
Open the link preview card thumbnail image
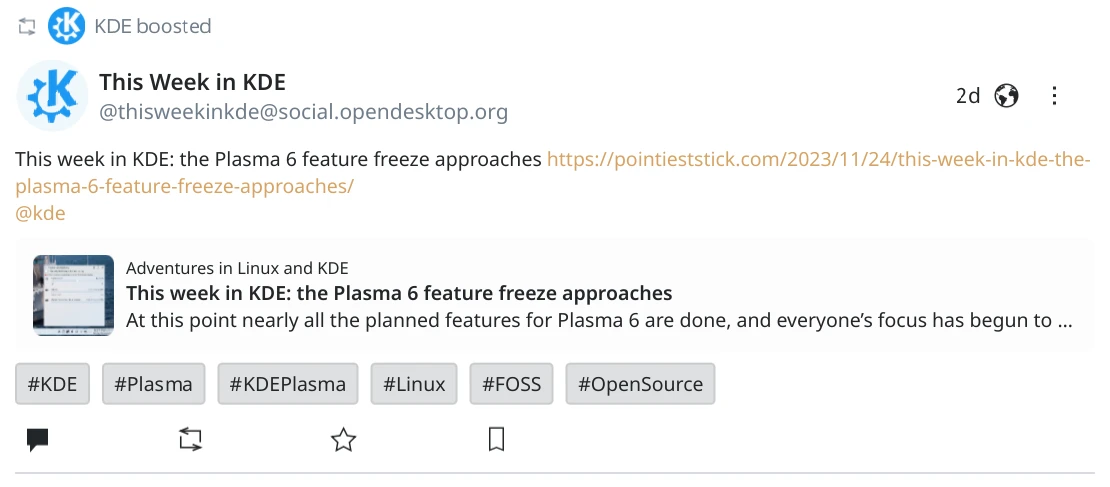73,295
